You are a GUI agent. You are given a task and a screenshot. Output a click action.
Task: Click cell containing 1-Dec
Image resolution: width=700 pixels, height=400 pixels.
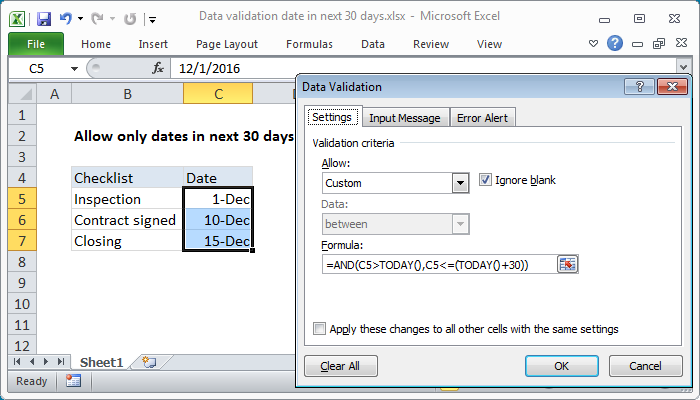tap(218, 199)
